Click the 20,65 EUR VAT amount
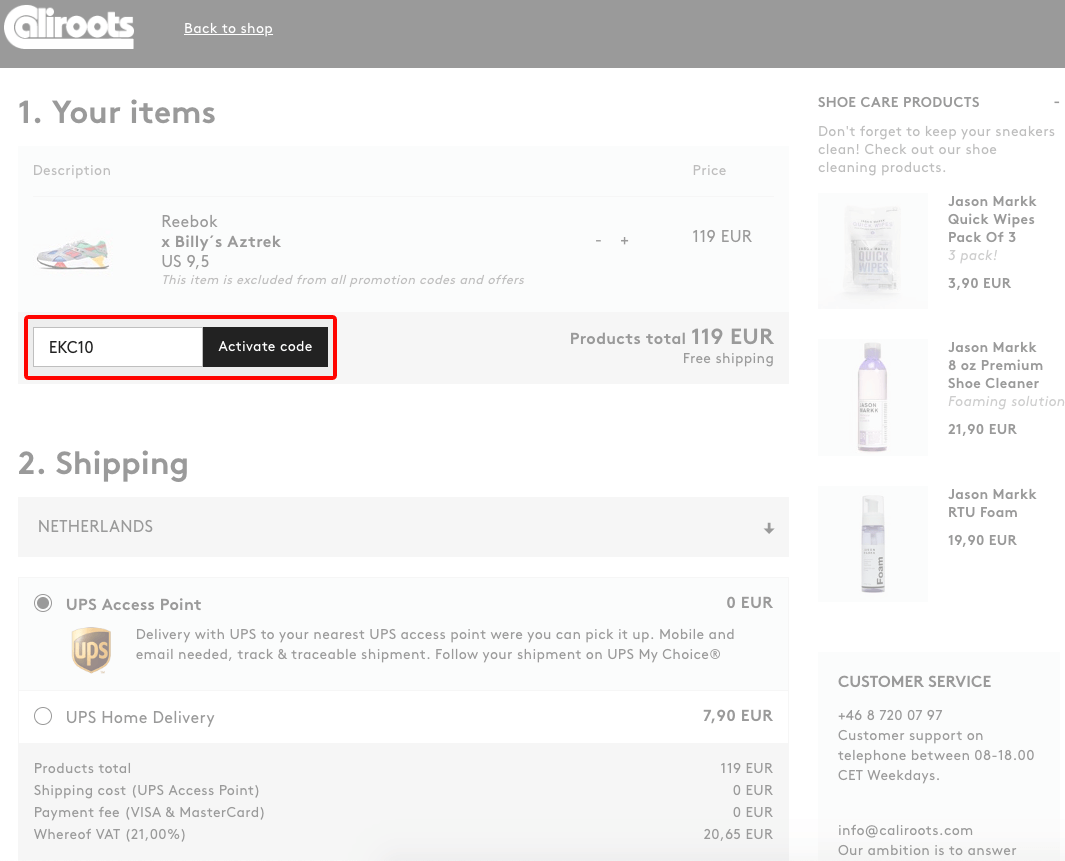1065x861 pixels. click(x=738, y=835)
